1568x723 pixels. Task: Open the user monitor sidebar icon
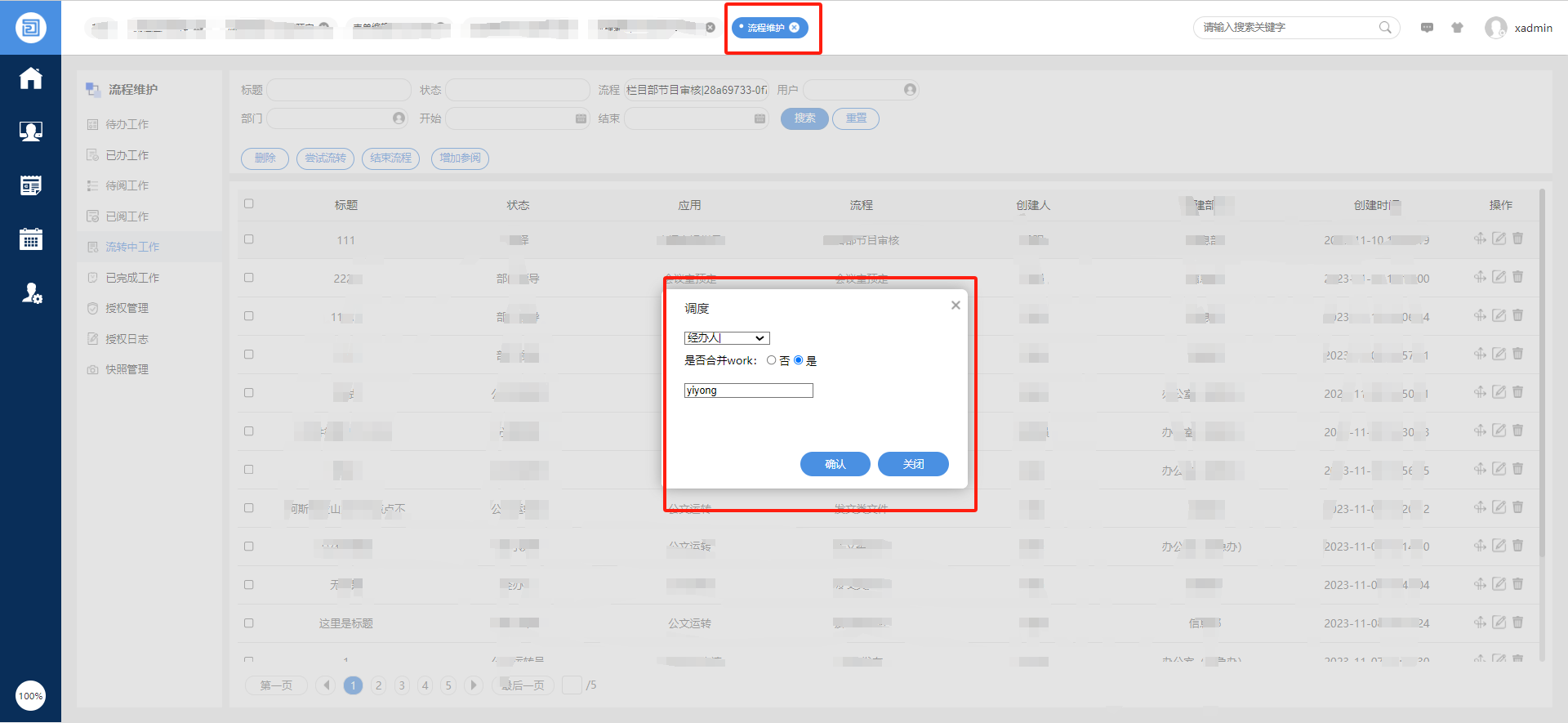(x=31, y=132)
